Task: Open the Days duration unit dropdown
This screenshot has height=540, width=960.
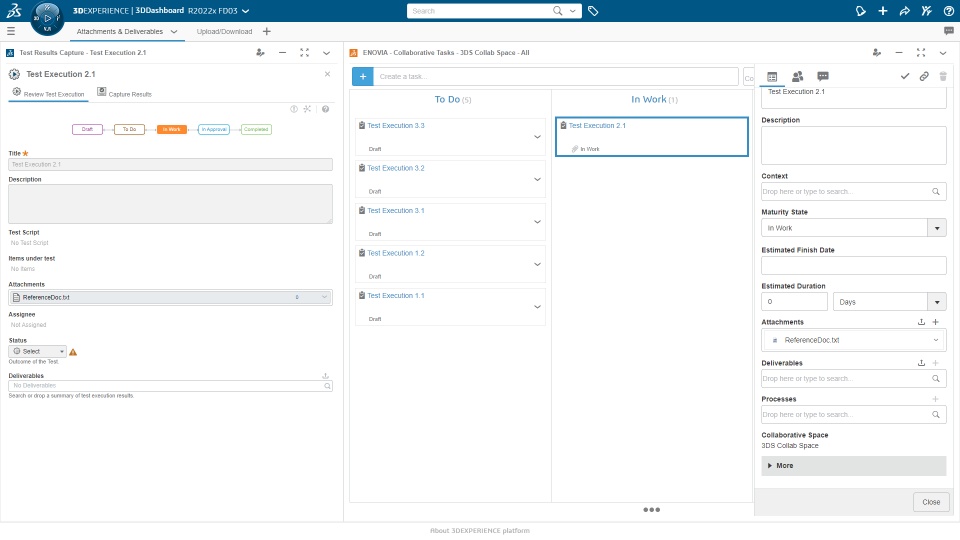Action: pos(890,302)
